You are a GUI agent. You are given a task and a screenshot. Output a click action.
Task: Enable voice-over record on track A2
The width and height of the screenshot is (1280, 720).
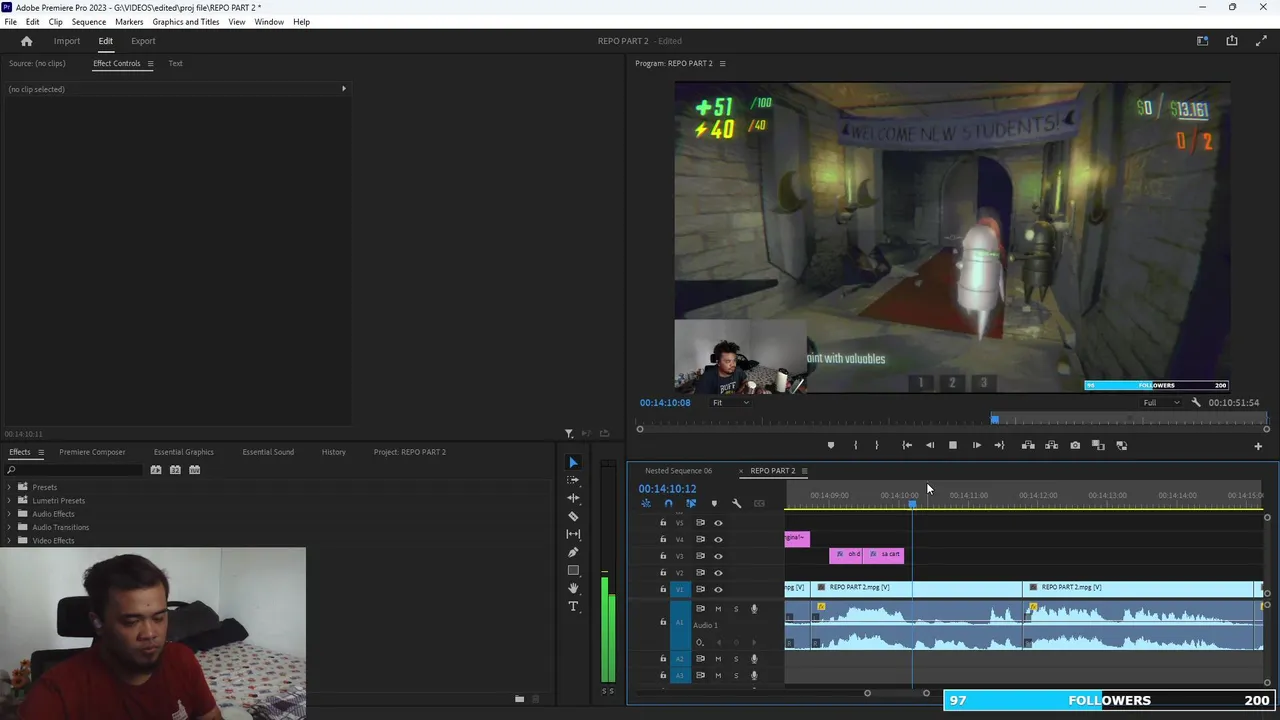coord(754,659)
